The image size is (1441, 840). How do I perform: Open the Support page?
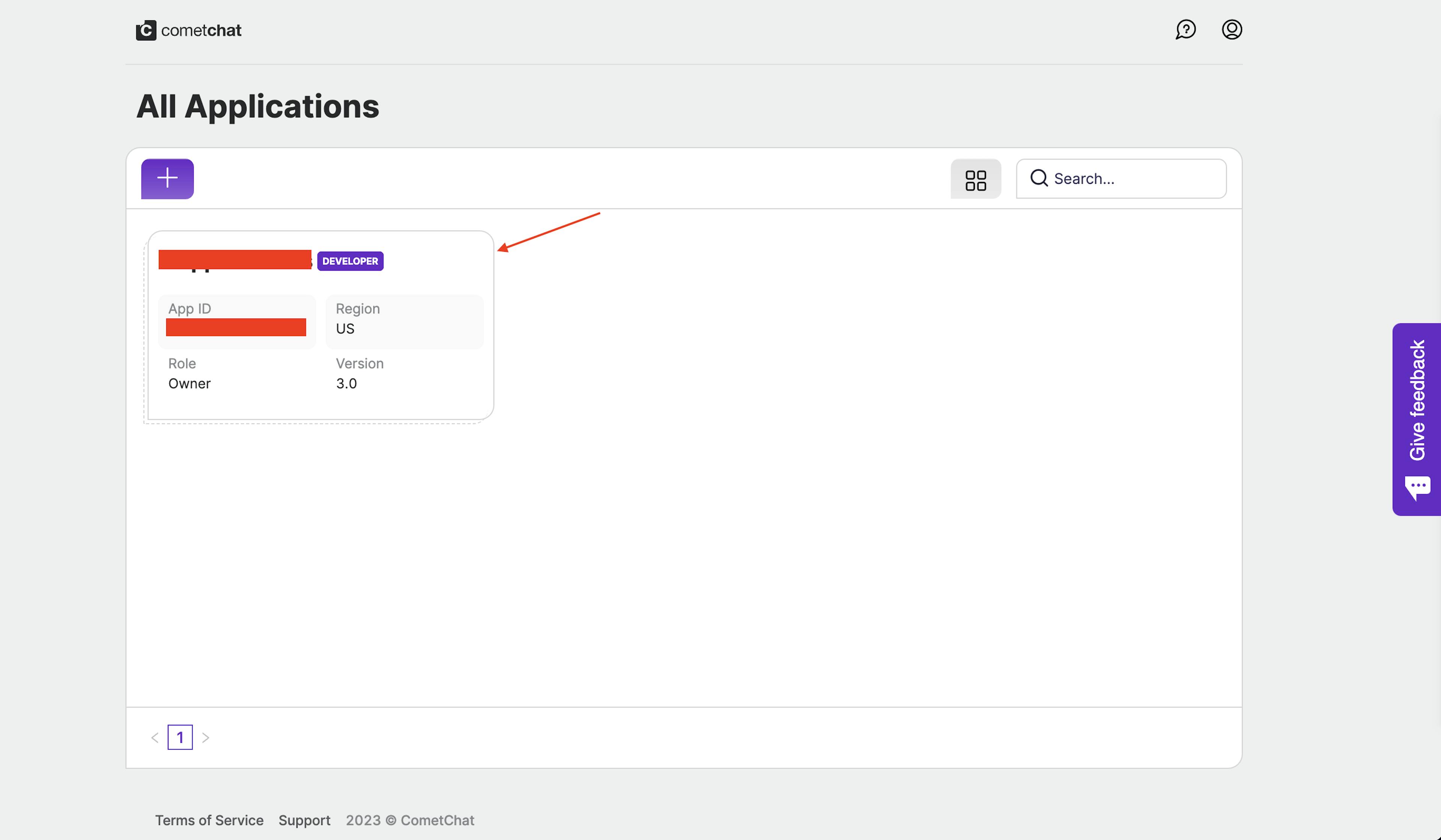click(304, 820)
